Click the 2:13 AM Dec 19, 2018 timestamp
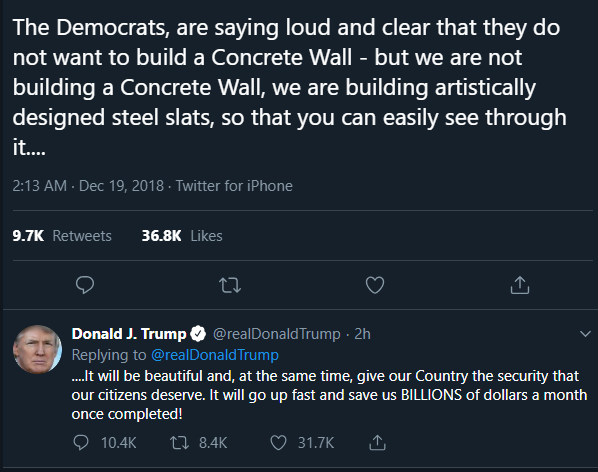 point(88,186)
